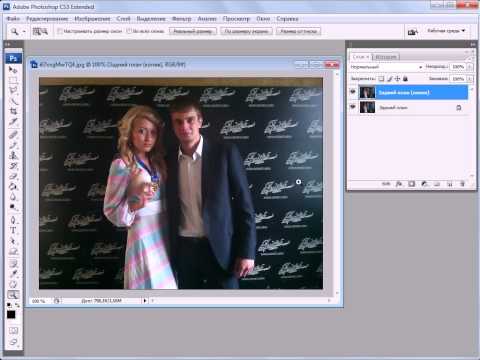Open the layer fill slider arrow
Image resolution: width=480 pixels, height=360 pixels.
pyautogui.click(x=469, y=79)
